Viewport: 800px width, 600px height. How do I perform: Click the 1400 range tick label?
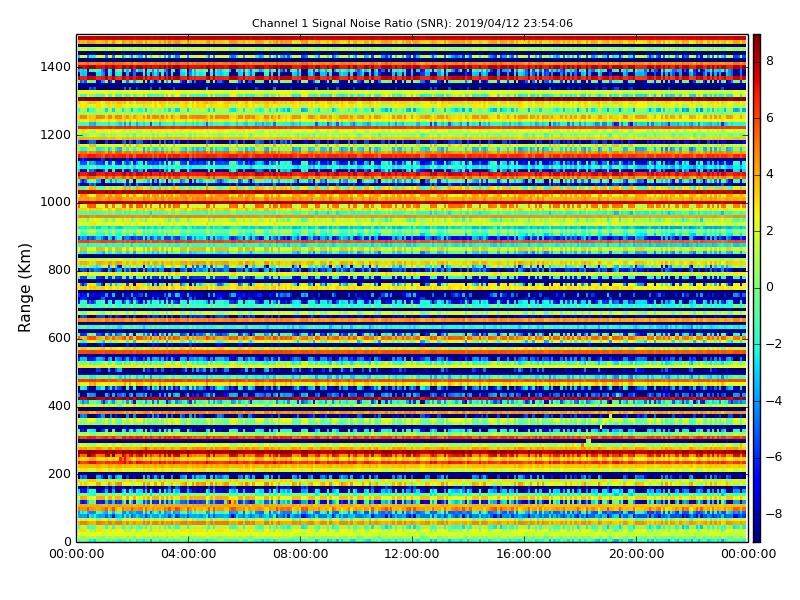point(55,67)
